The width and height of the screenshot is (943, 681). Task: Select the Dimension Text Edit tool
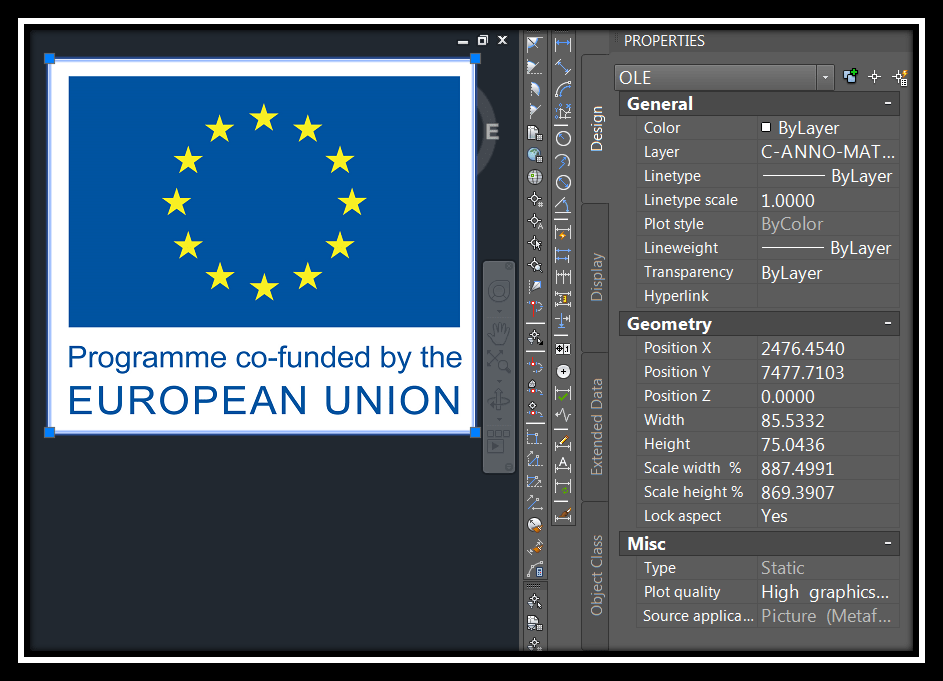click(563, 465)
